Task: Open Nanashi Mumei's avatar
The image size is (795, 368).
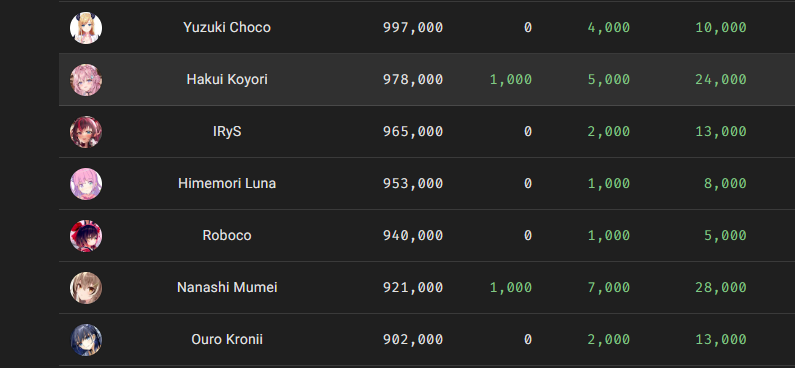Action: (x=86, y=287)
